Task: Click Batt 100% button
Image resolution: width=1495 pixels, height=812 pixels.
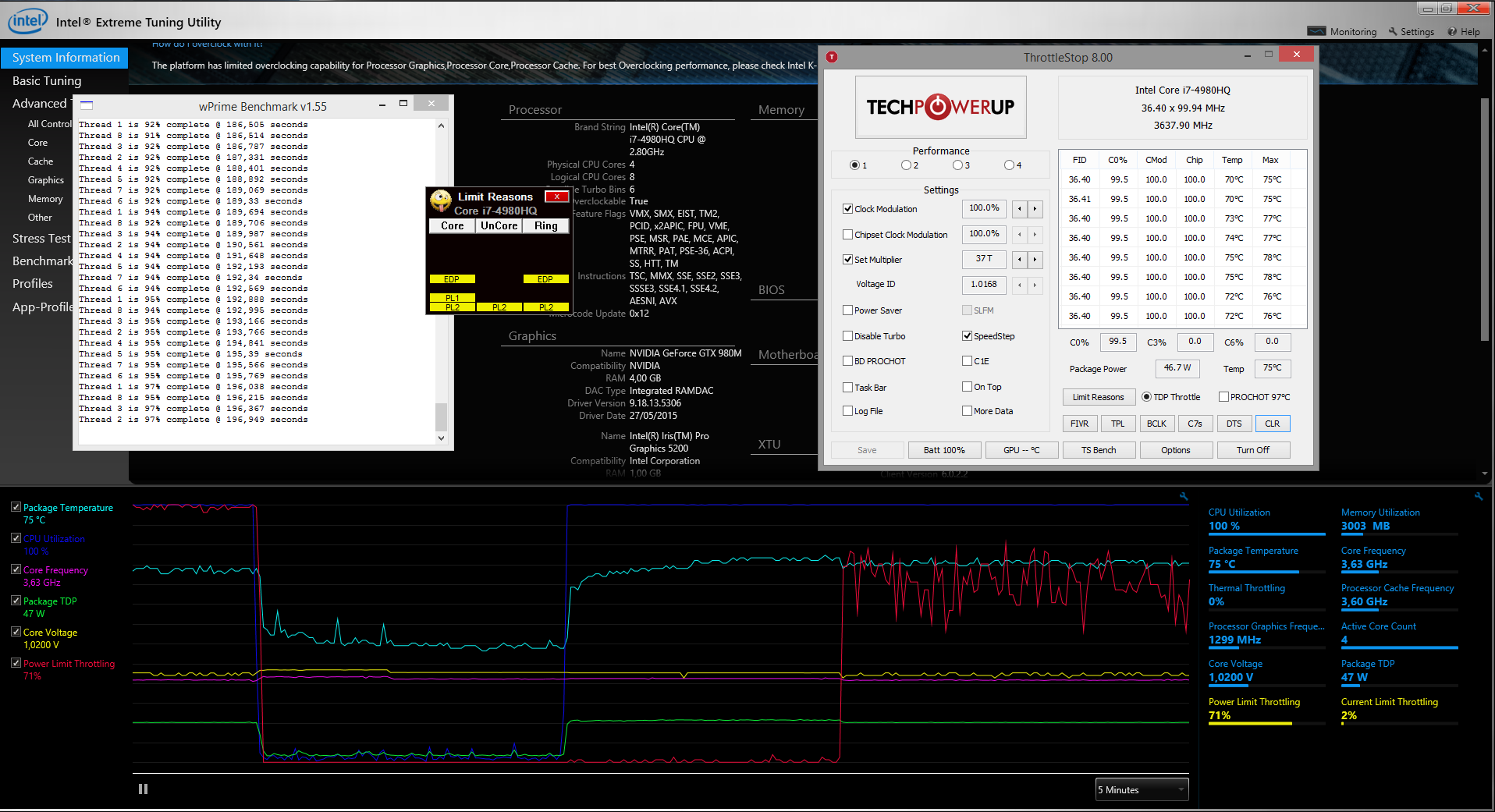Action: [944, 450]
